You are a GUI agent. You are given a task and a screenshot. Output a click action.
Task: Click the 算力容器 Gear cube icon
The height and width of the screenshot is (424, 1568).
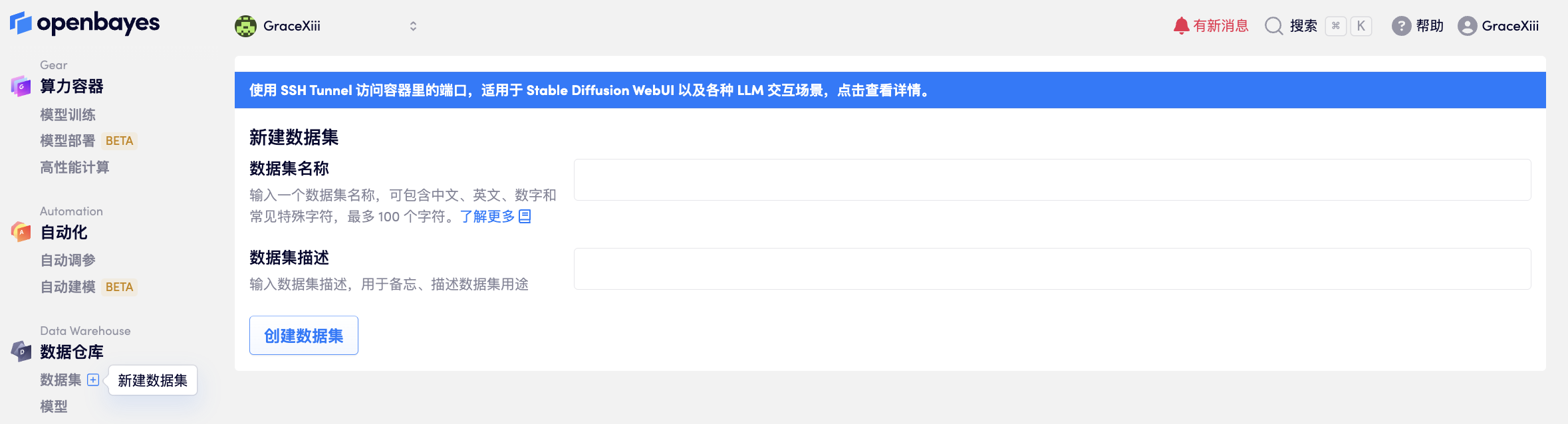[x=21, y=86]
